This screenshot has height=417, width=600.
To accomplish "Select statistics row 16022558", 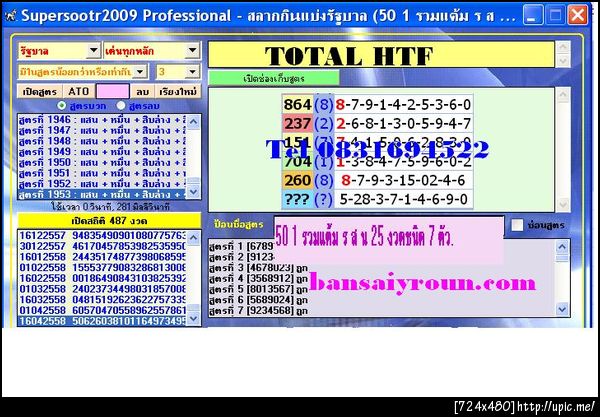I will [102, 278].
